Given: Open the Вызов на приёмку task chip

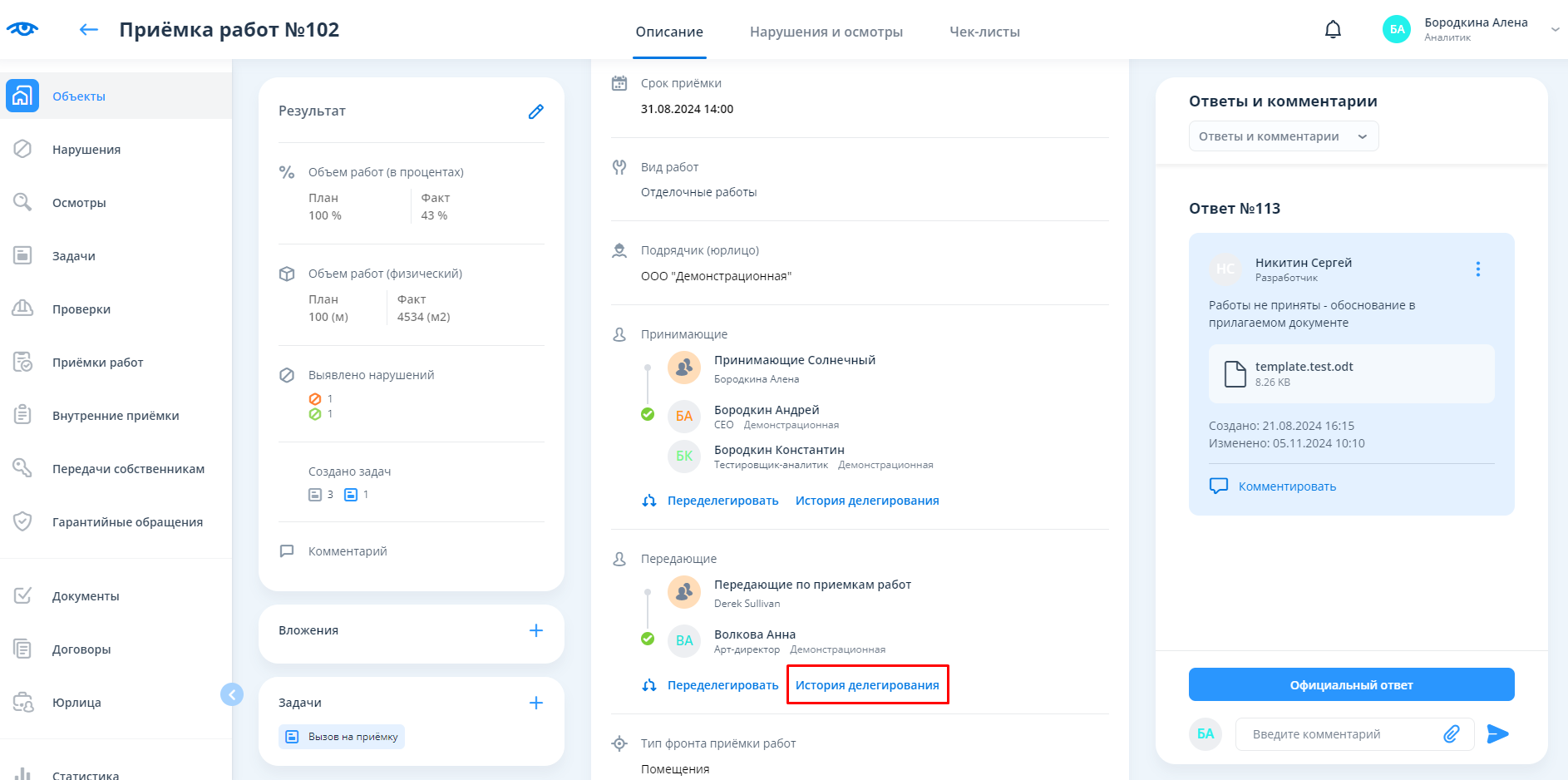Looking at the screenshot, I should tap(342, 737).
